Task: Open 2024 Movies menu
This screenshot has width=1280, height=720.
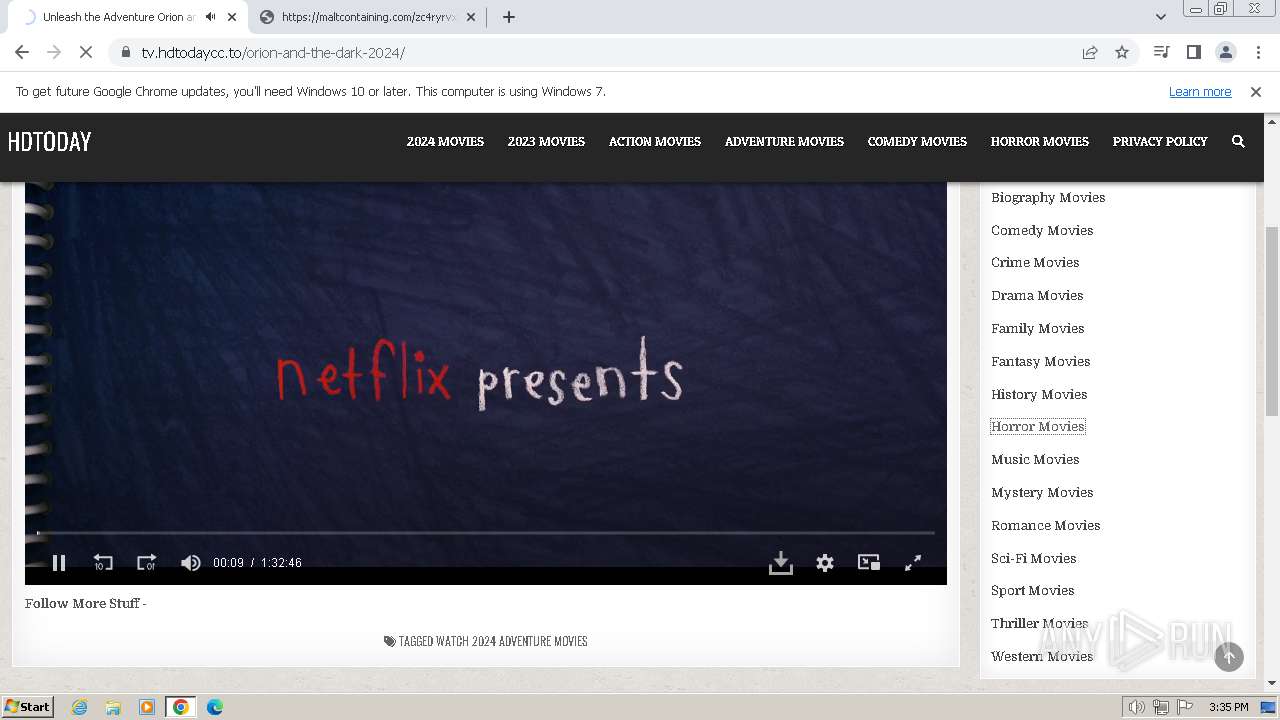Action: 445,142
